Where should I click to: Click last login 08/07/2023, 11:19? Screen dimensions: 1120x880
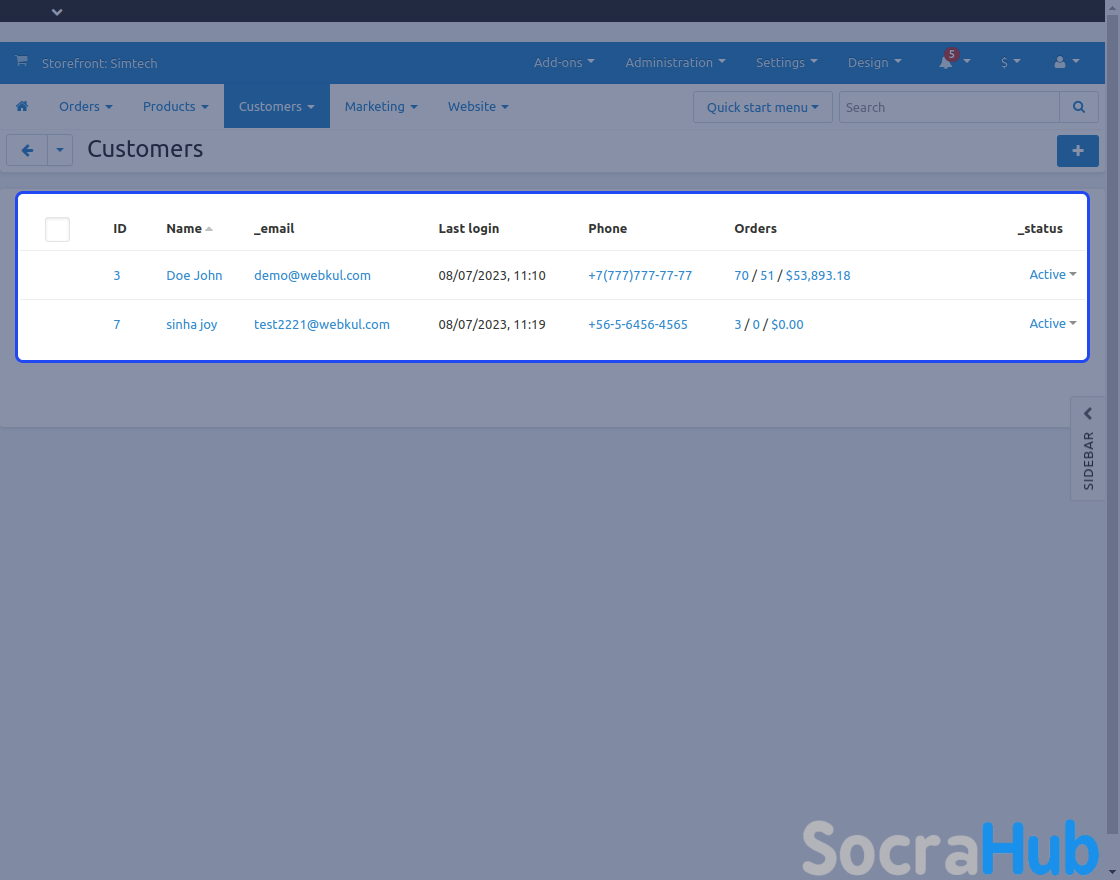point(492,324)
